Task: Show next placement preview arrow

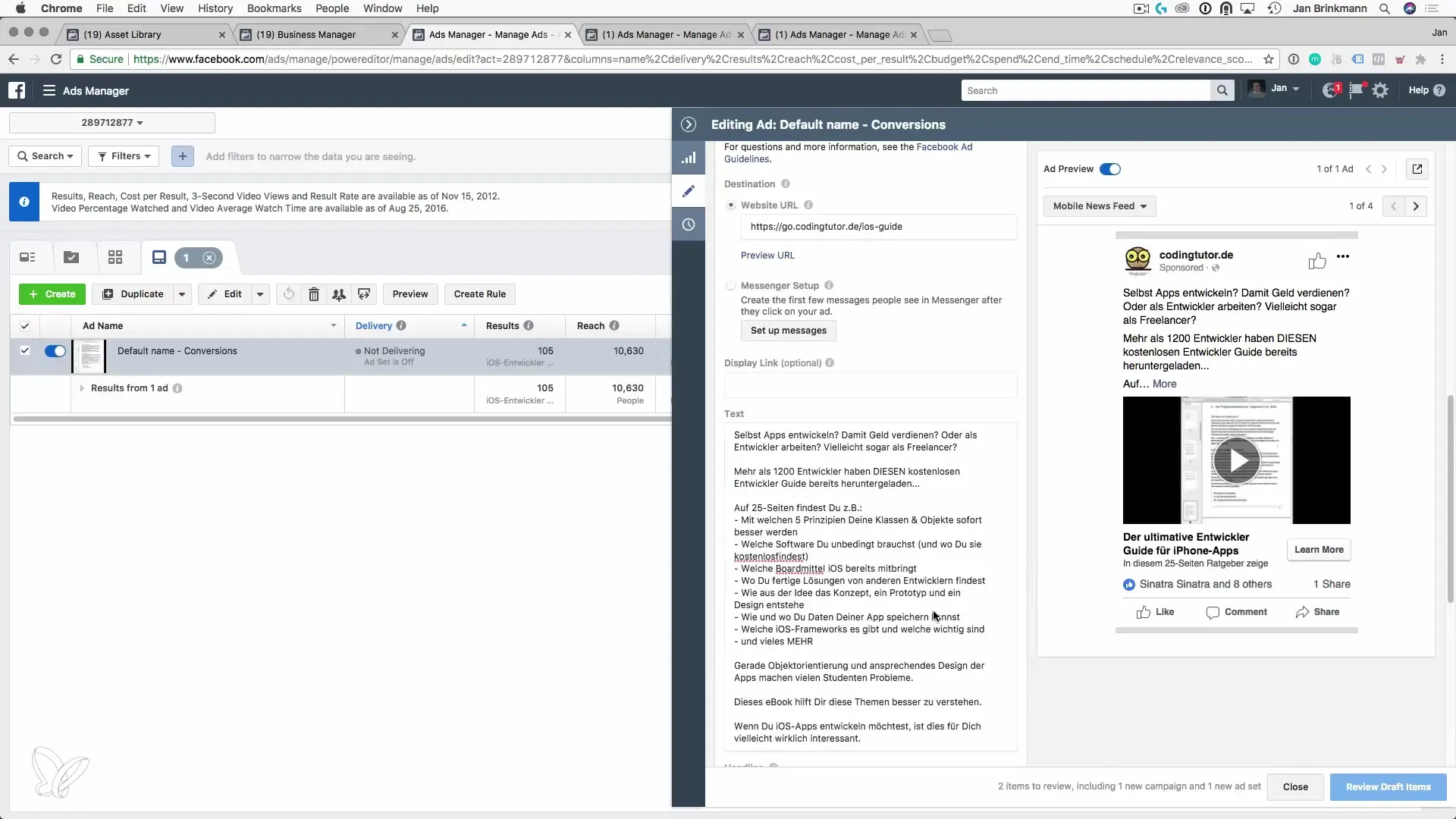Action: pos(1416,206)
